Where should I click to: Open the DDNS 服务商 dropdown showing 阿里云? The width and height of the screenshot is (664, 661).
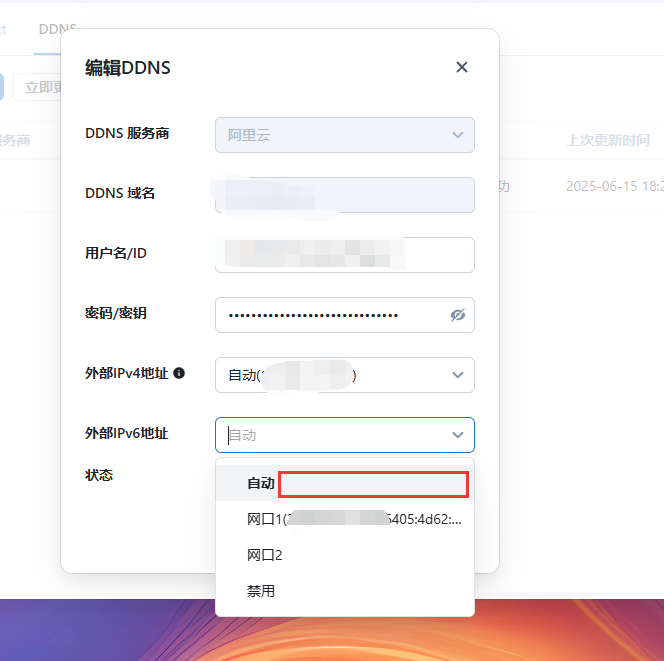345,135
